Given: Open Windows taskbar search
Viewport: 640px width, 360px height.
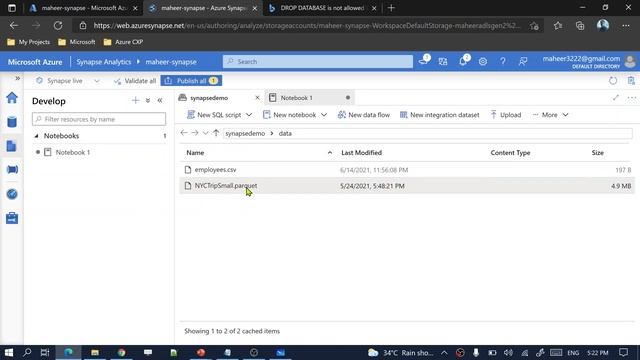Looking at the screenshot, I should tap(27, 352).
